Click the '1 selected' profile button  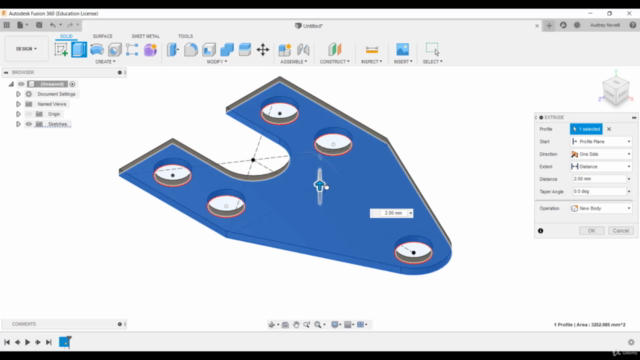pos(586,129)
